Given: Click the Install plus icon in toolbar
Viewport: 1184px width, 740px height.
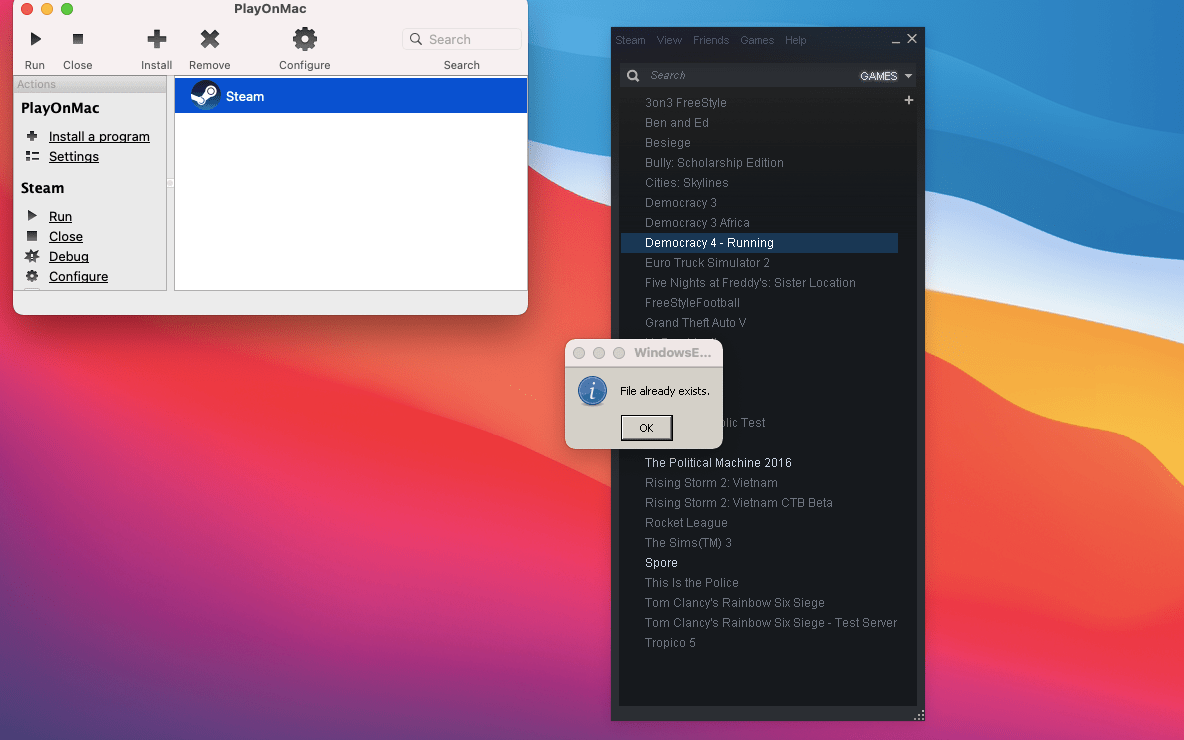Looking at the screenshot, I should pos(156,39).
